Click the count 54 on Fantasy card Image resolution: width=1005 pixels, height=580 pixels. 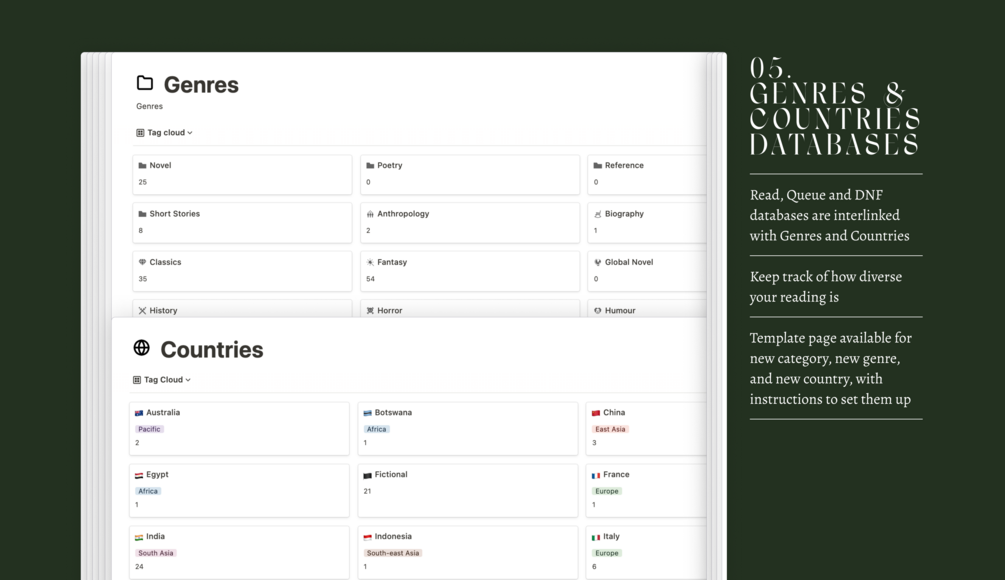tap(370, 279)
